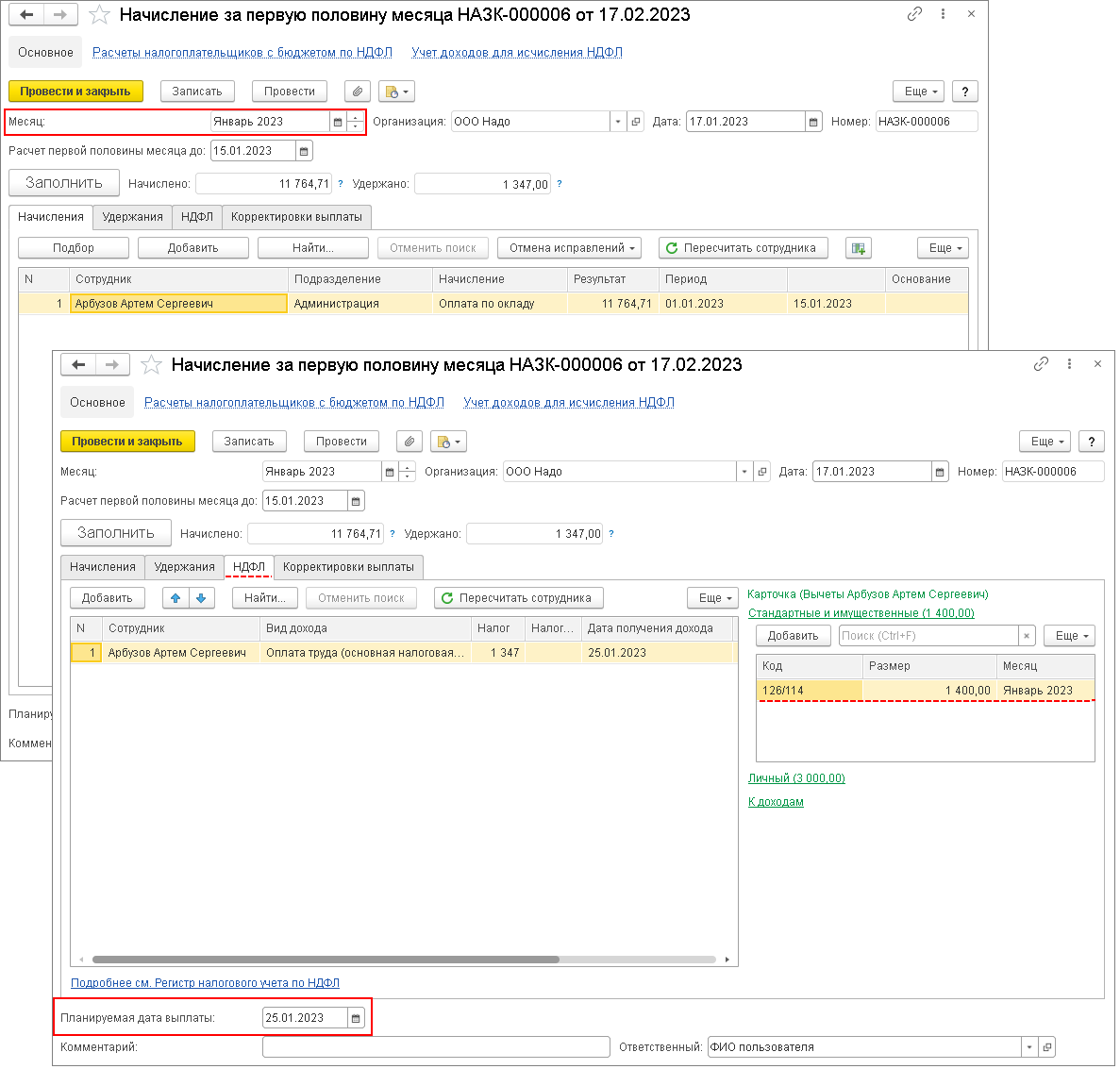The width and height of the screenshot is (1120, 1069).
Task: Click horizontal scrollbar of НДФЛ table
Action: coord(325,960)
